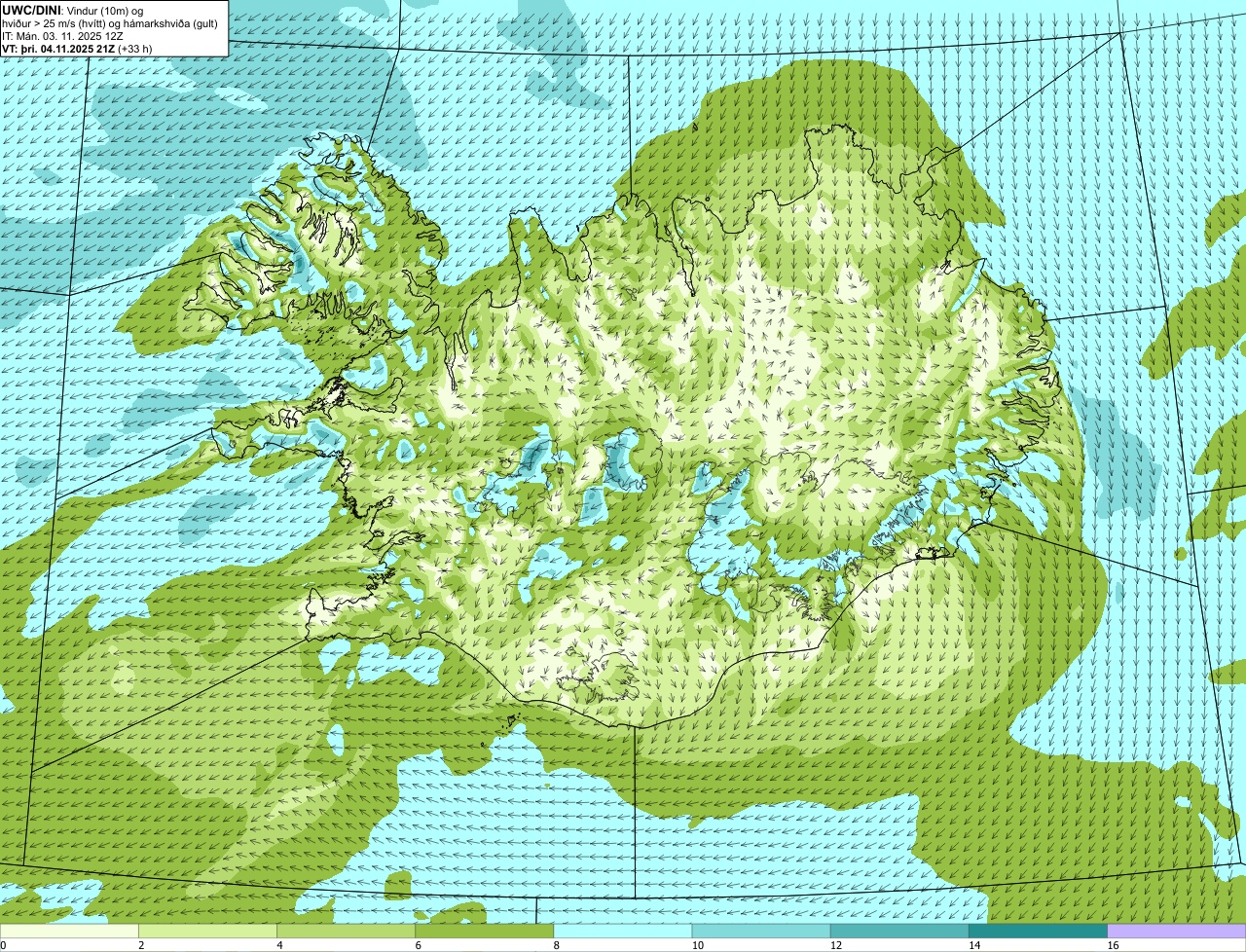Click the legend tick label '10'
The width and height of the screenshot is (1246, 952).
tap(697, 945)
